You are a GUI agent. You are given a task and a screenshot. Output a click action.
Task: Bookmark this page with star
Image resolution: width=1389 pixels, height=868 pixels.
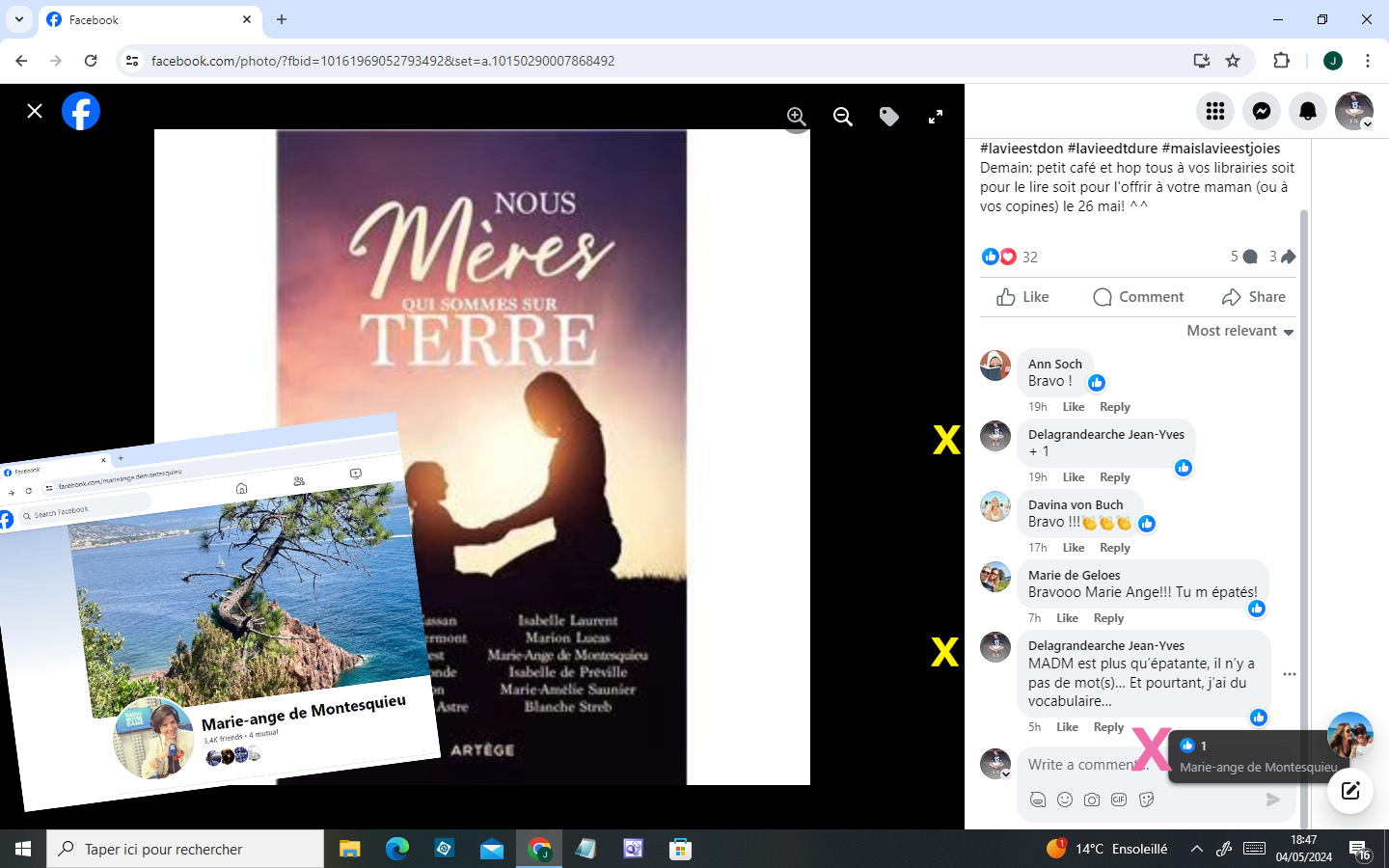point(1233,61)
